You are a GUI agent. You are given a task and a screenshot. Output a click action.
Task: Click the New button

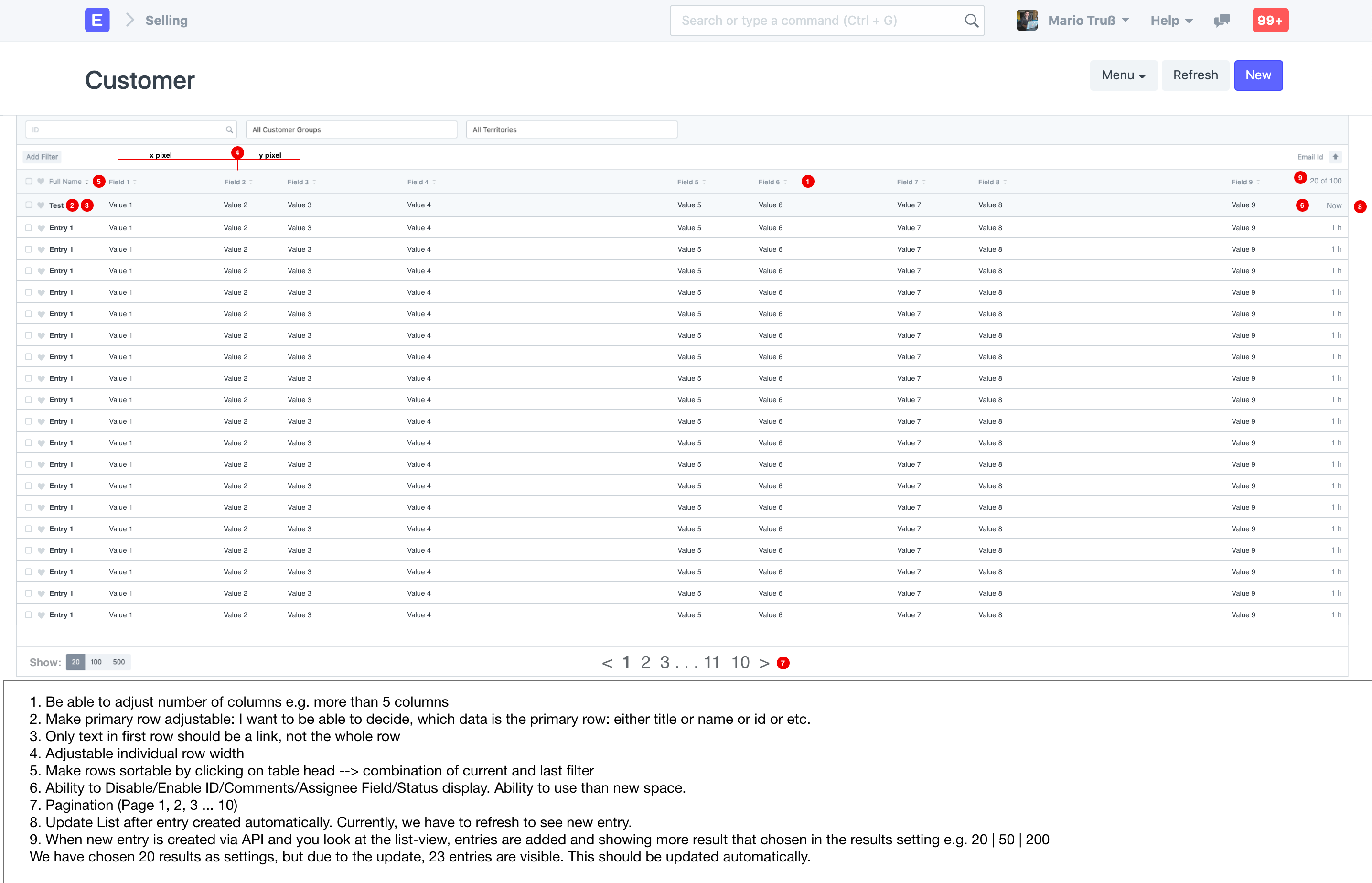[x=1258, y=75]
